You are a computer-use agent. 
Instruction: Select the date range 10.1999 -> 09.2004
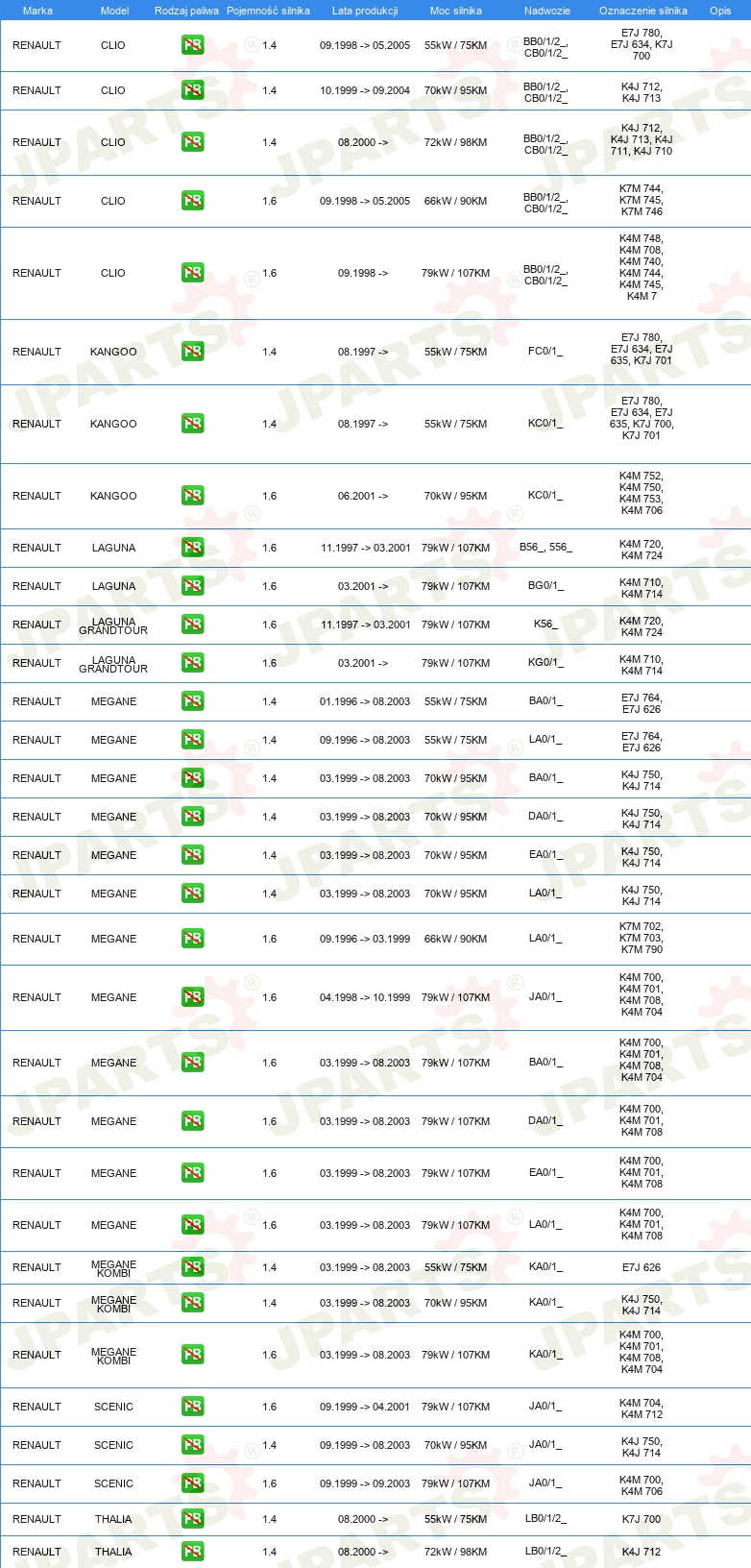coord(365,90)
